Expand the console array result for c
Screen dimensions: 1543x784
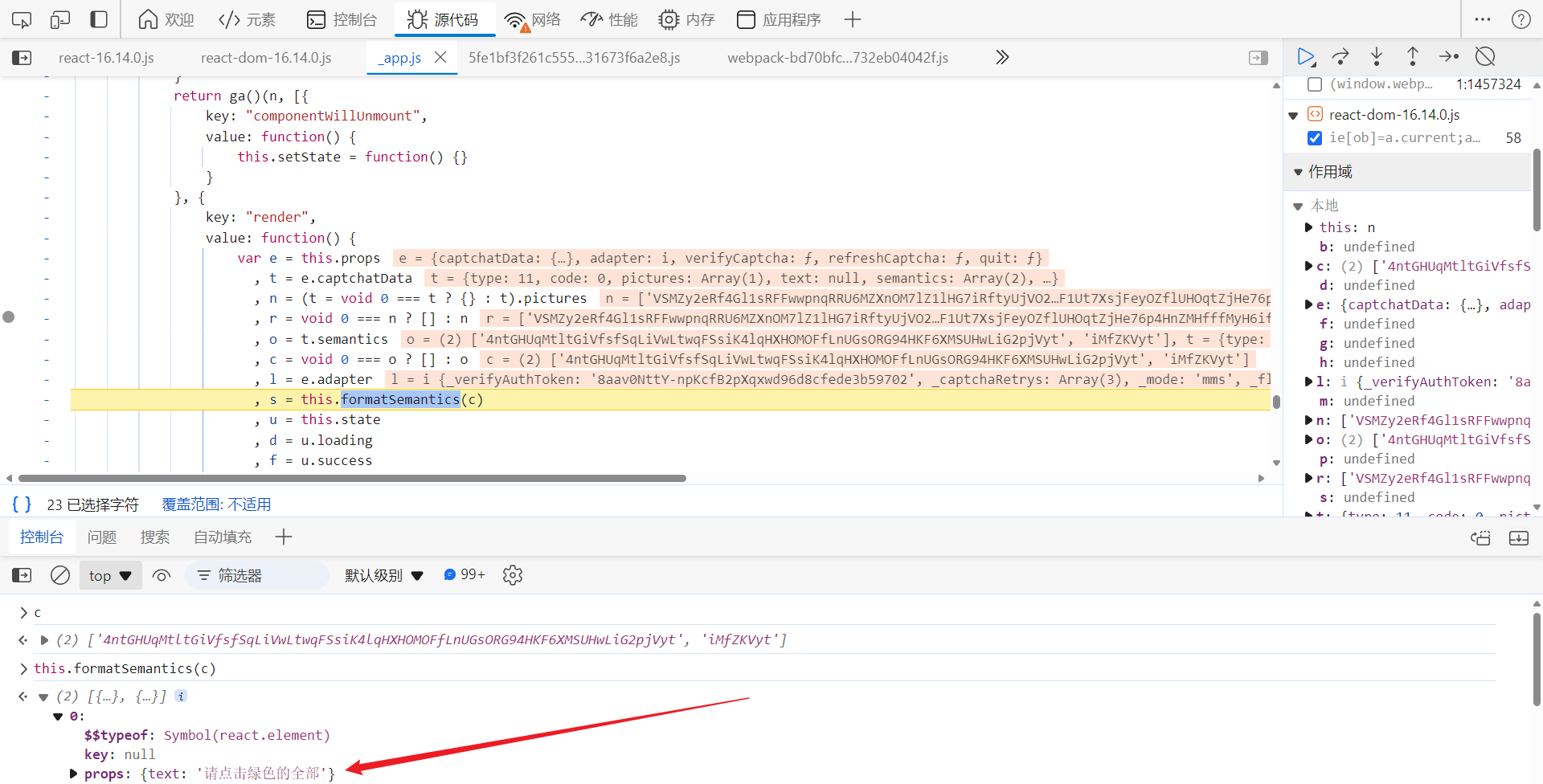pyautogui.click(x=44, y=640)
